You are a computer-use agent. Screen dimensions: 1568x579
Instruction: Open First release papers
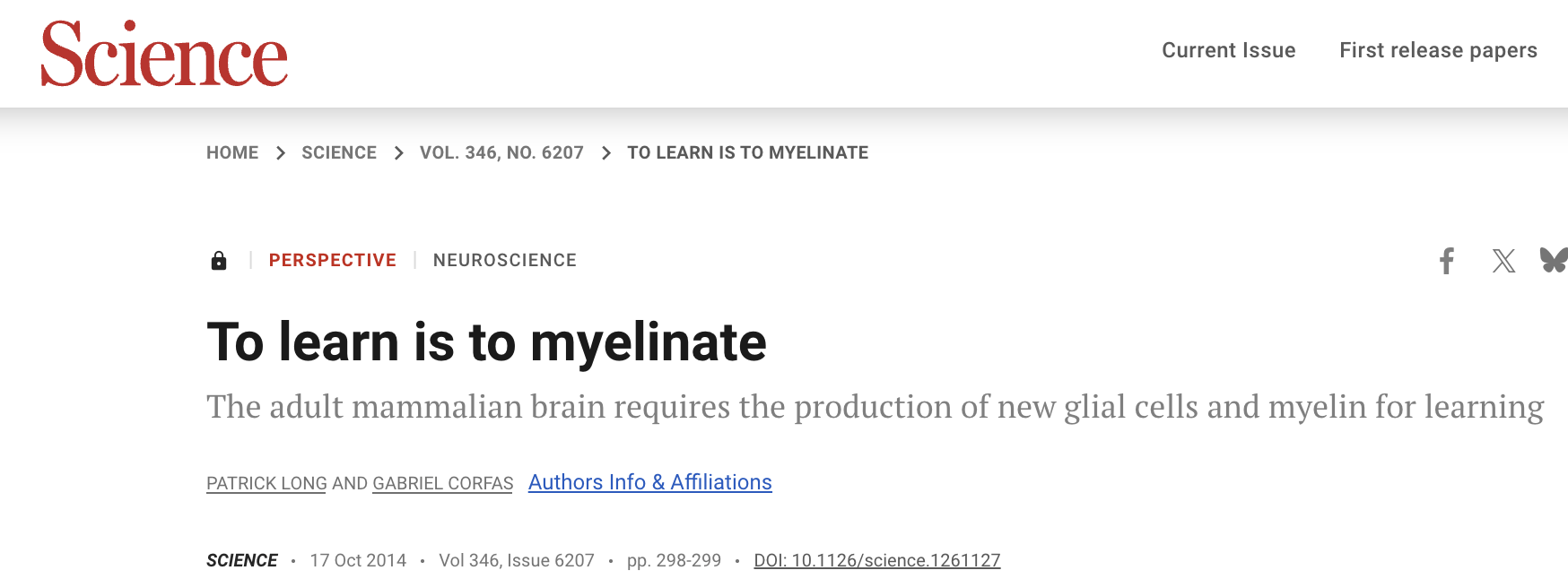point(1437,50)
